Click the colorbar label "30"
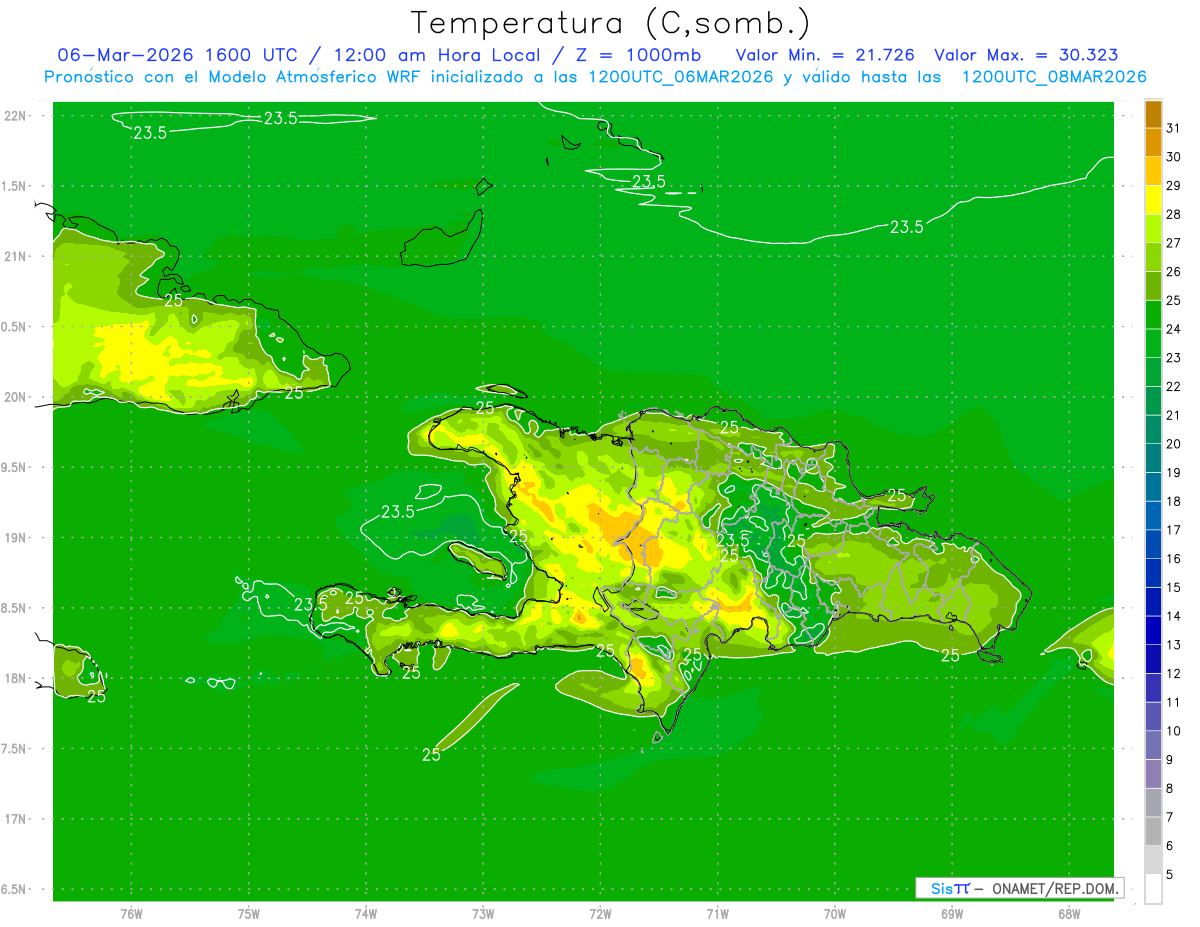This screenshot has height=927, width=1200. [x=1173, y=157]
